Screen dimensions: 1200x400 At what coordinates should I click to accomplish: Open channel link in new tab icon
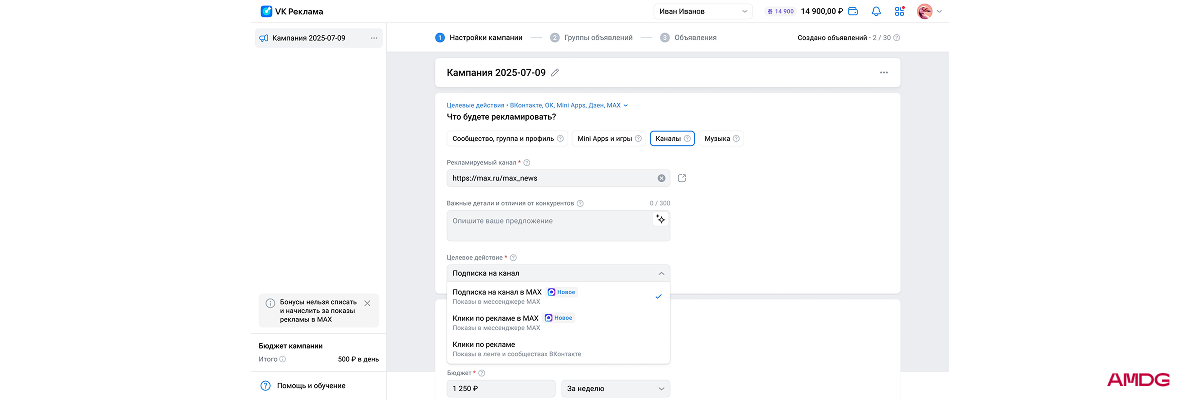682,178
